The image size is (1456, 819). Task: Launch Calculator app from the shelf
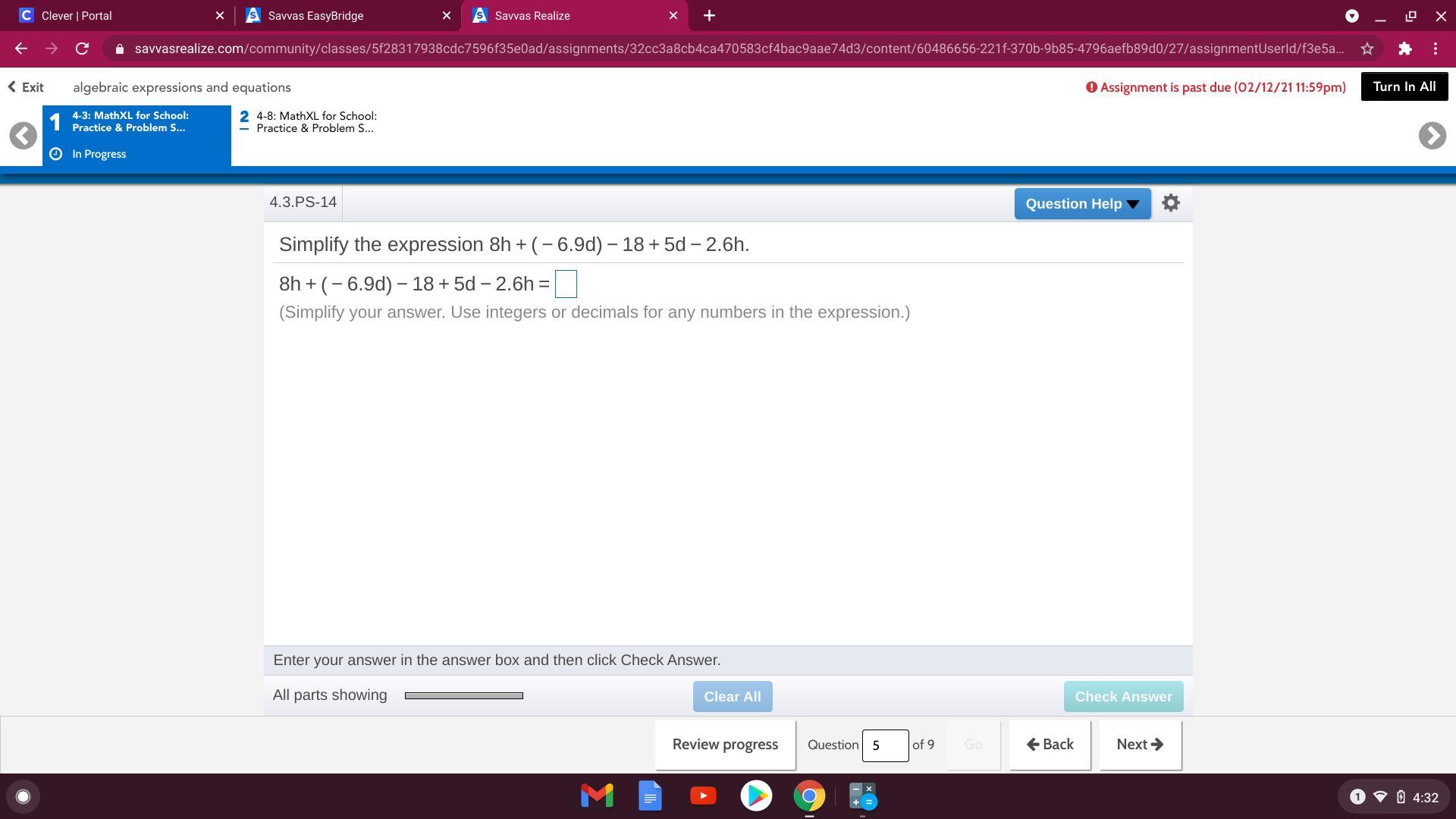click(862, 796)
